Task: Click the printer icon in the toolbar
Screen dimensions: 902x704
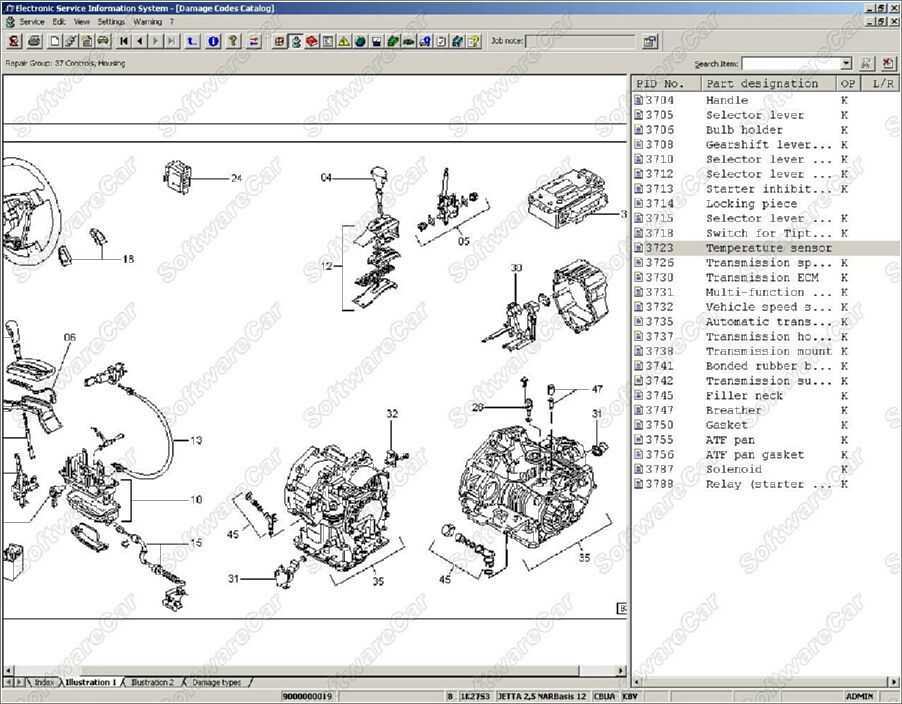Action: pos(34,41)
